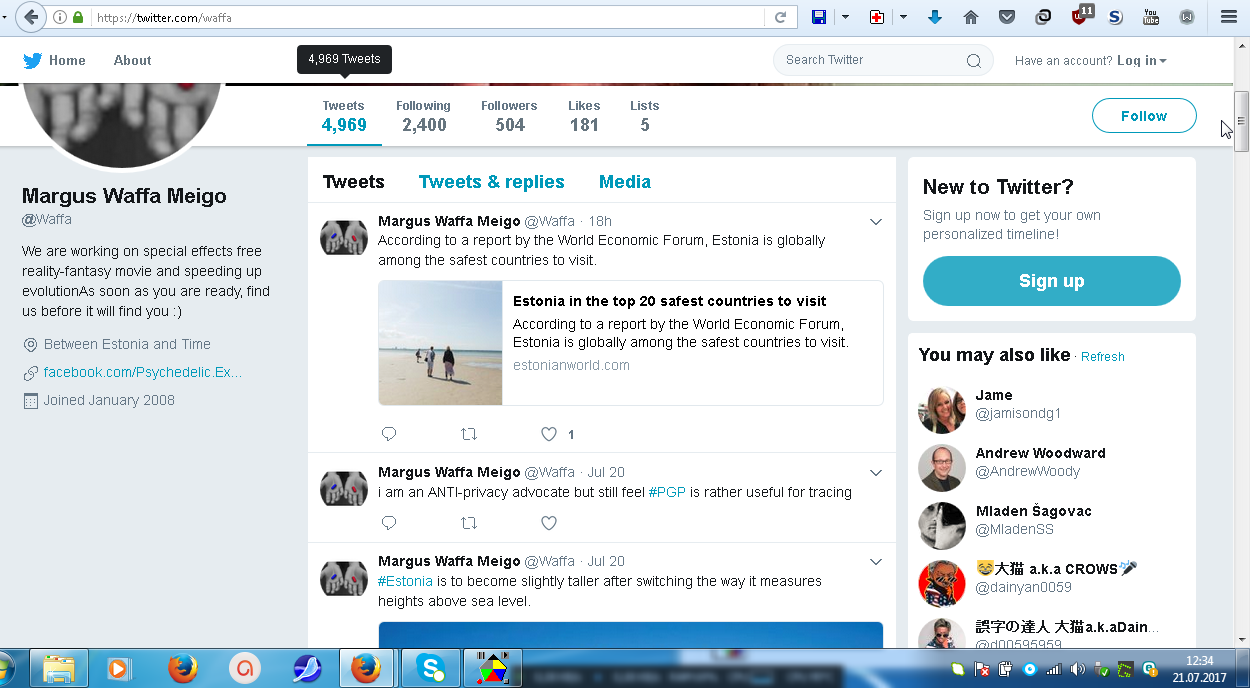Focus the URL bar showing twitter.com/waffa

tap(430, 17)
